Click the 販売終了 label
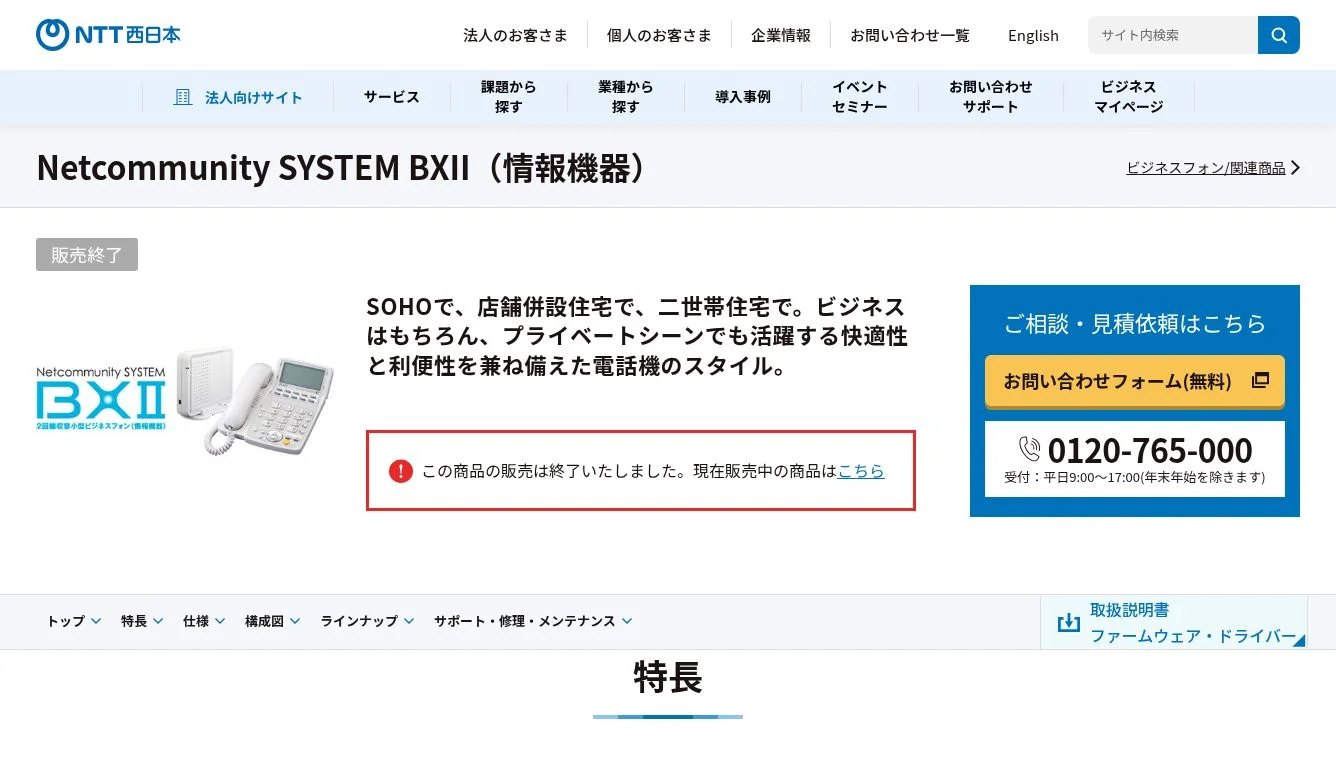The width and height of the screenshot is (1336, 768). click(x=87, y=255)
